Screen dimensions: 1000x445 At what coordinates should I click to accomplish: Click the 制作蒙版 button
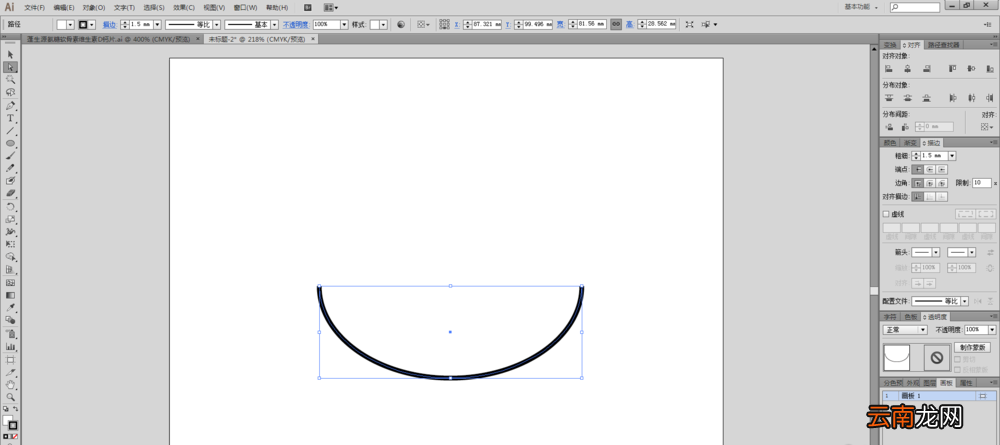(972, 347)
